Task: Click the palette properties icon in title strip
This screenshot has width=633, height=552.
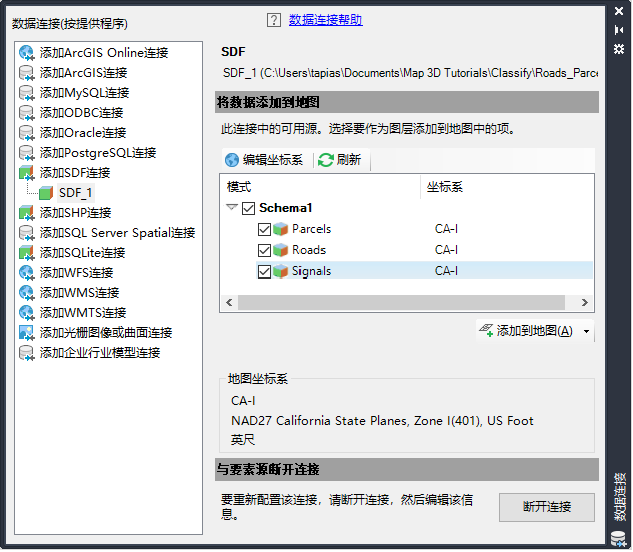Action: pos(619,49)
